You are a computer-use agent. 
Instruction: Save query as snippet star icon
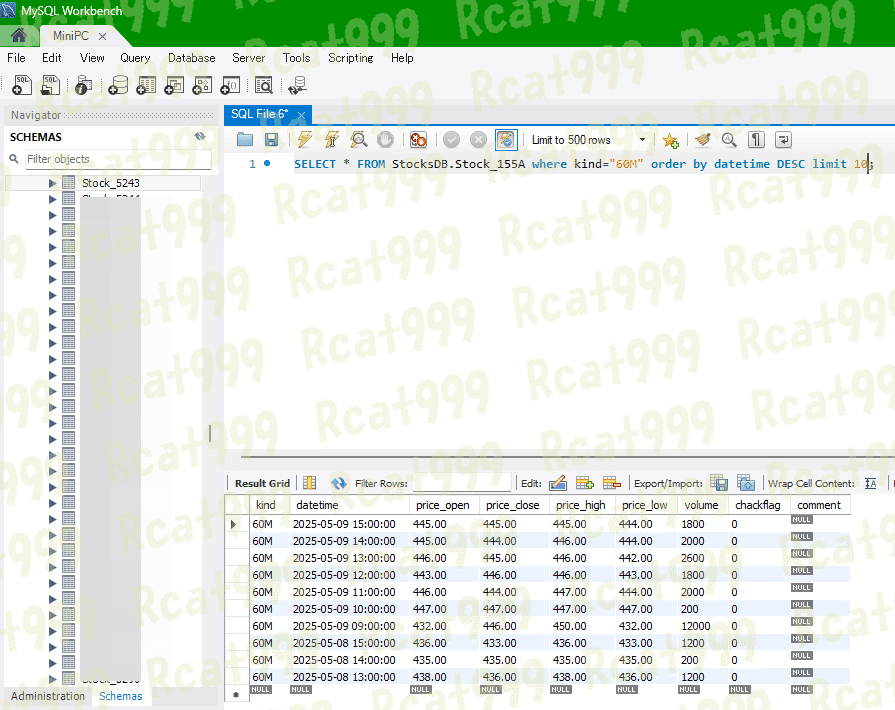pos(670,140)
